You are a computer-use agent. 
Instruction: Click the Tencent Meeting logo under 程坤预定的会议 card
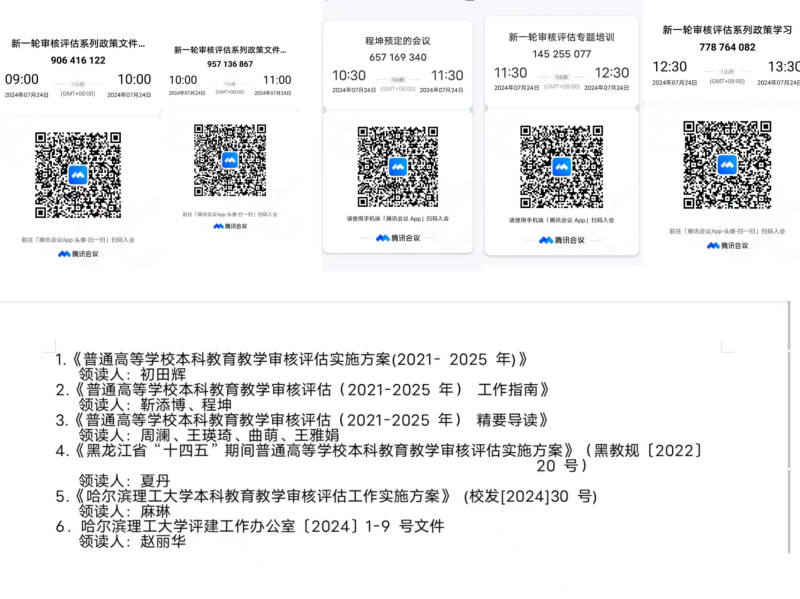(397, 238)
